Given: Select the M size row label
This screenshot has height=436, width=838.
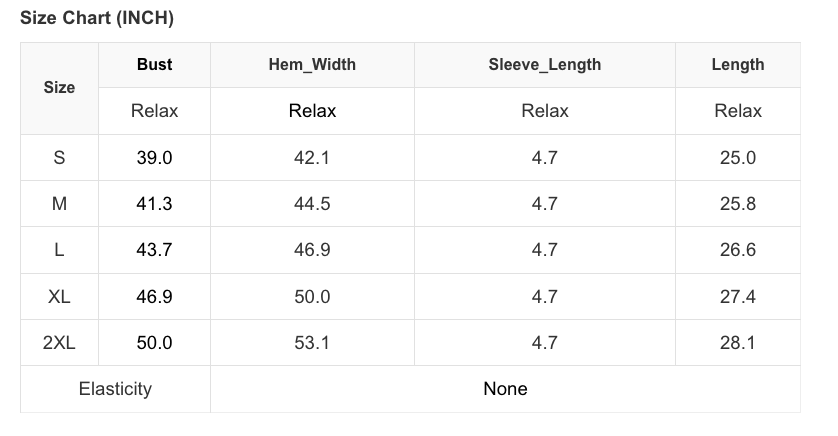Looking at the screenshot, I should point(59,204).
